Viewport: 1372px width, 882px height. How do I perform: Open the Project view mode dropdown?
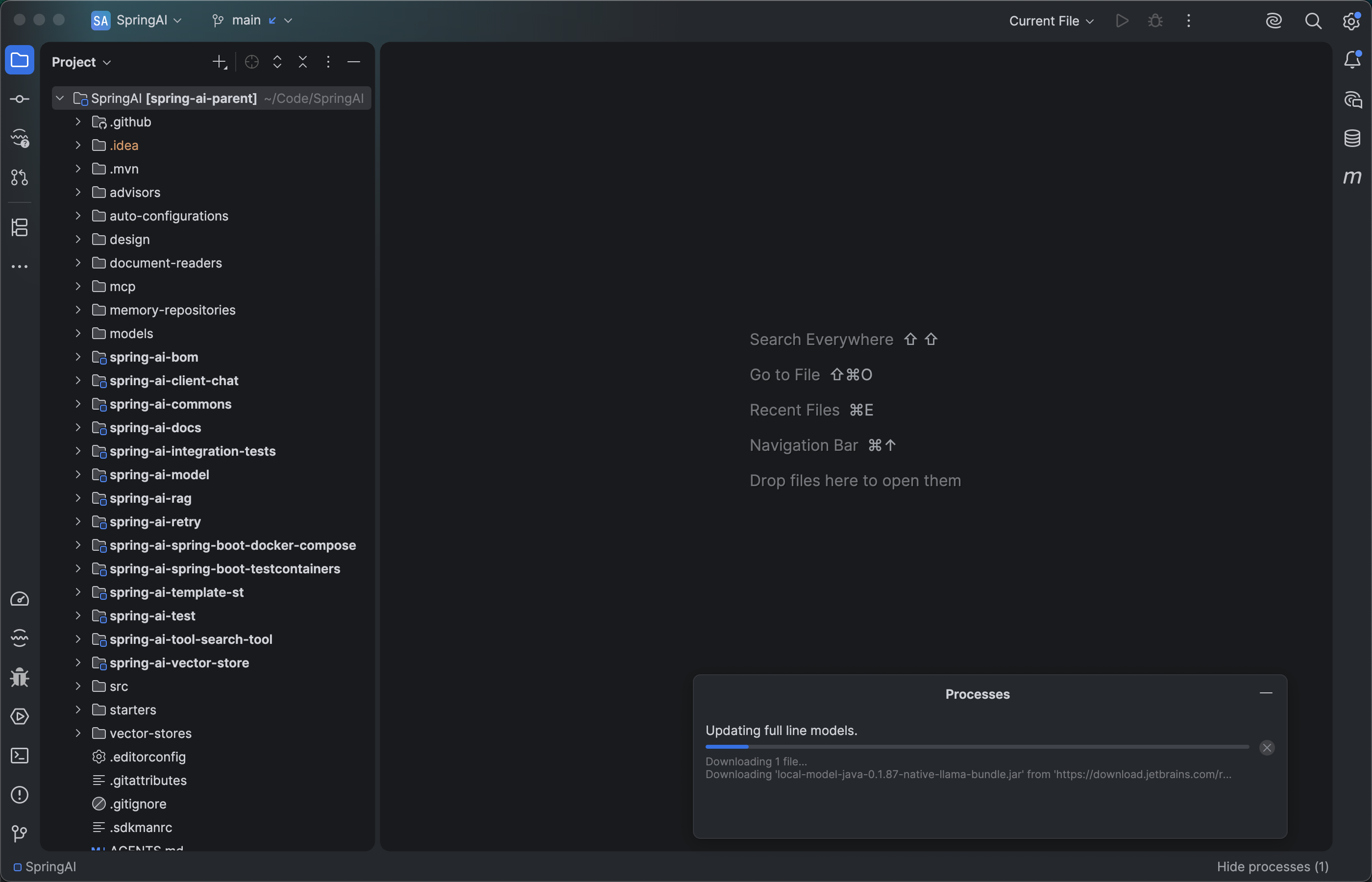81,62
